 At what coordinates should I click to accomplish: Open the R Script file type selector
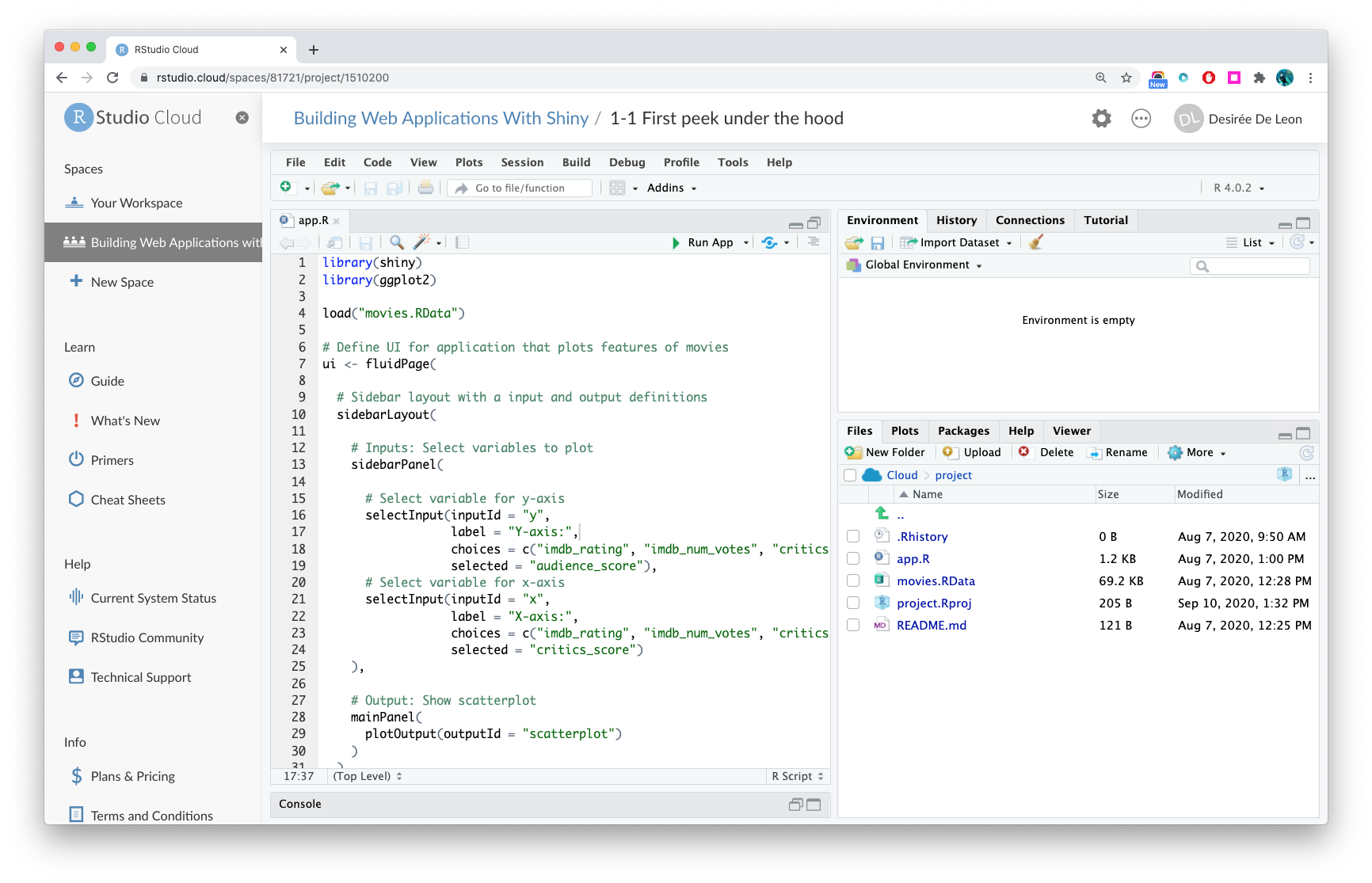click(x=798, y=776)
